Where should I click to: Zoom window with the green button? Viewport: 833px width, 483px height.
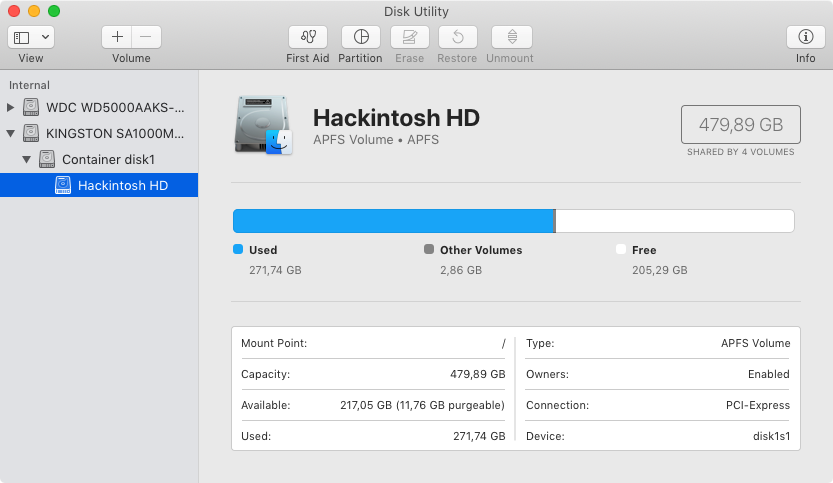[x=54, y=11]
